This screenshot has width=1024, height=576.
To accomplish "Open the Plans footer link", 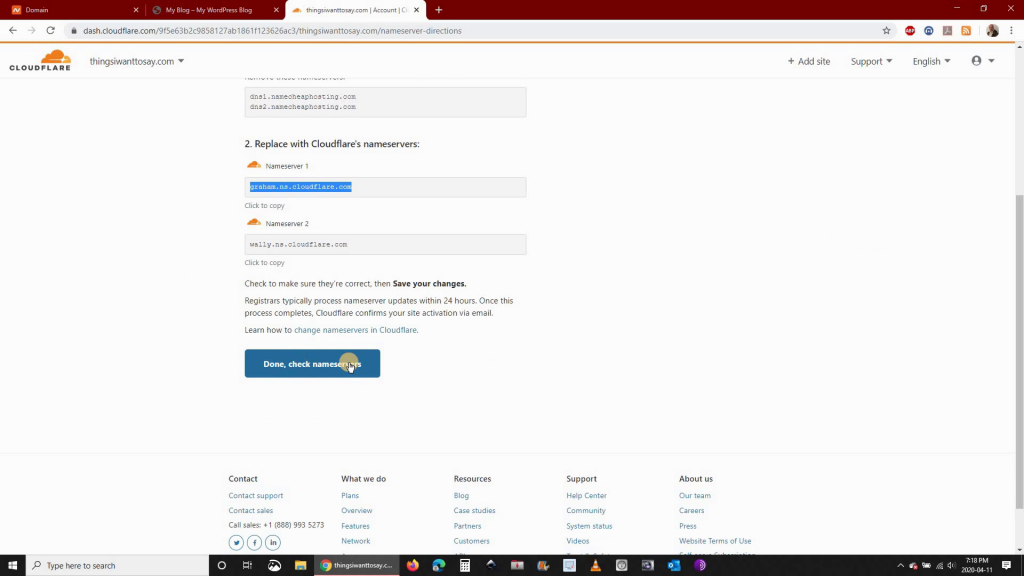I will coord(350,496).
